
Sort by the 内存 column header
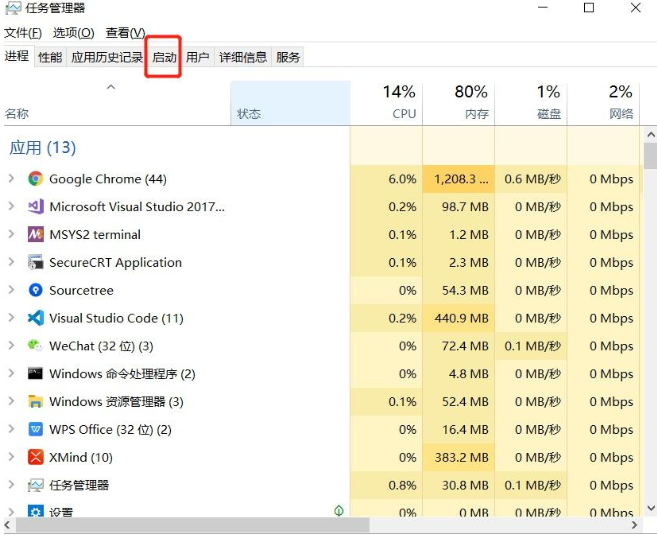point(458,104)
